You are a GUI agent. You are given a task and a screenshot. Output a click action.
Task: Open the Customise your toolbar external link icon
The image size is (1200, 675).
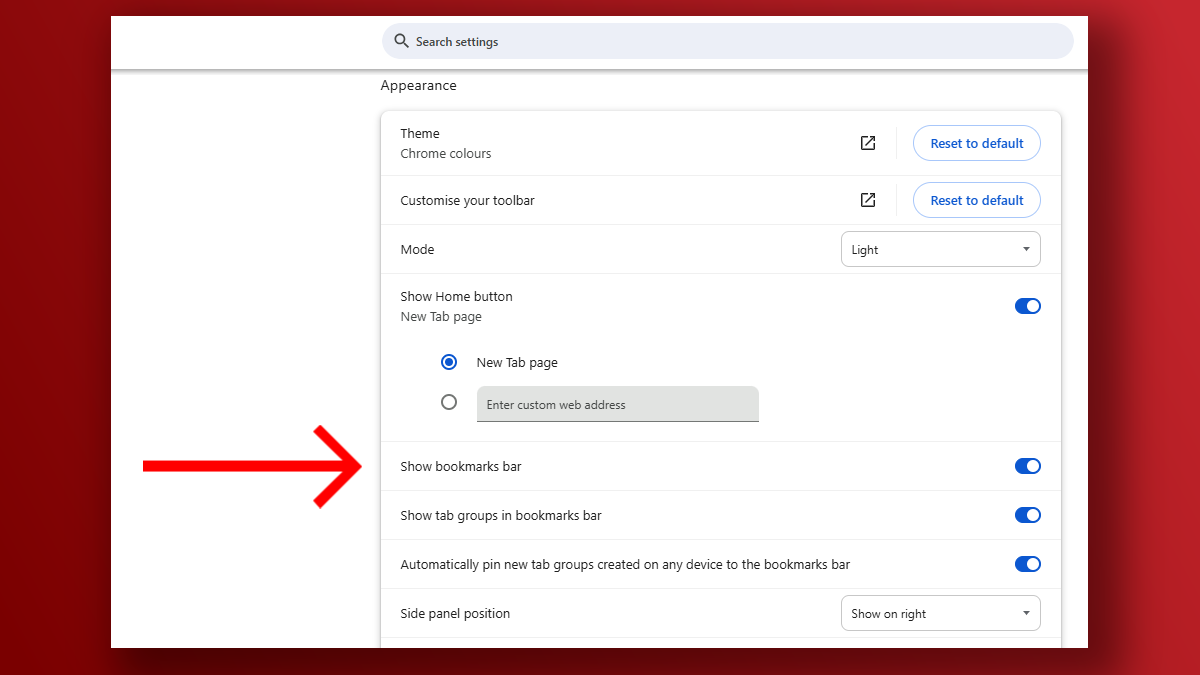867,200
